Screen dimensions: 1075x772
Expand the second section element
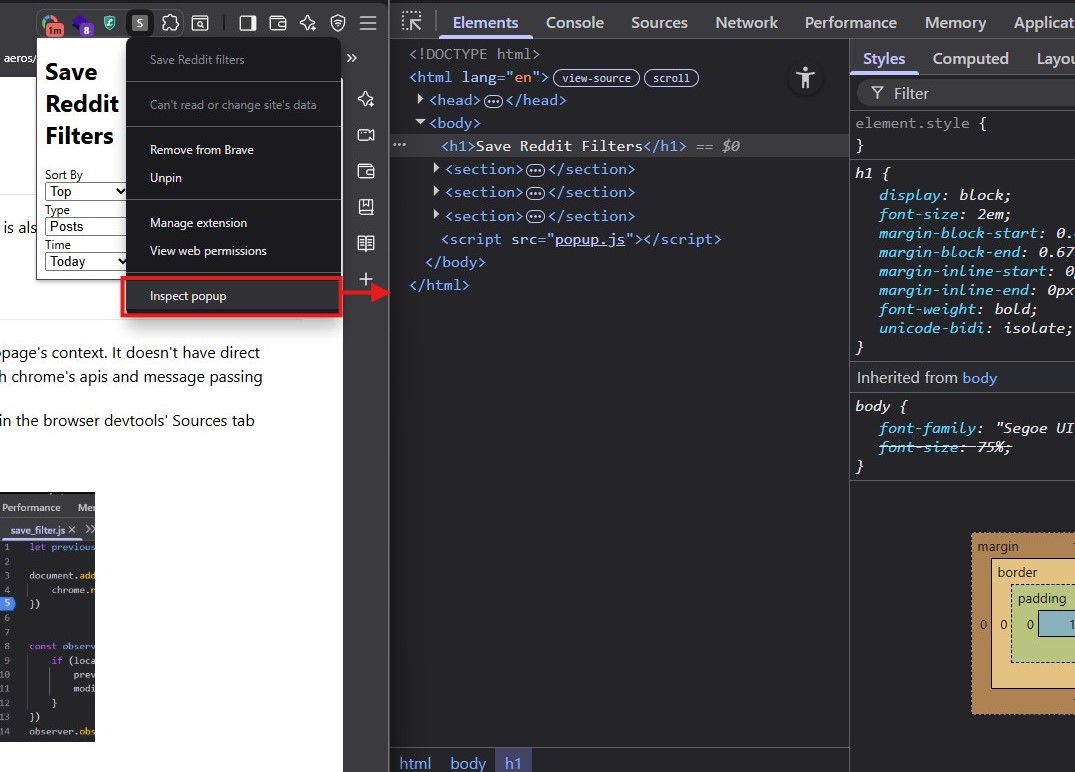(x=436, y=191)
